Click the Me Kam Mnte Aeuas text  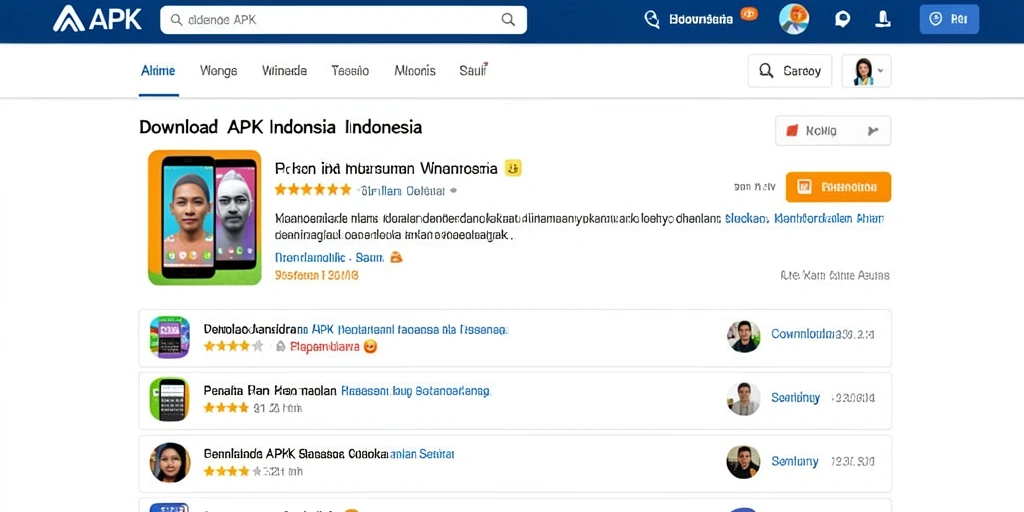pos(835,276)
